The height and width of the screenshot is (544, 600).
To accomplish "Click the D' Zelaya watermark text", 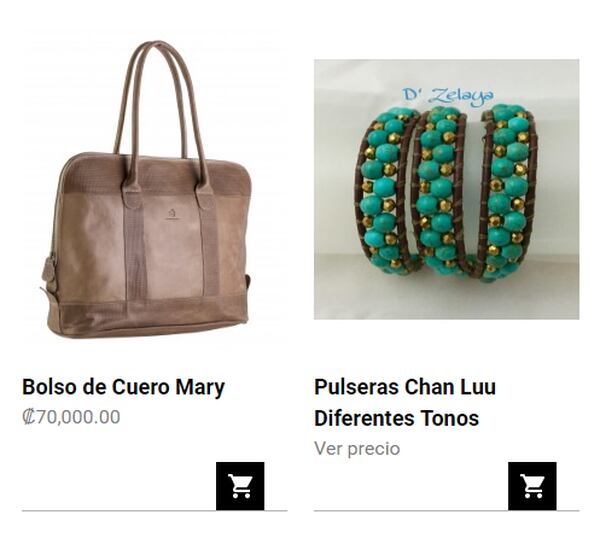I will point(448,95).
